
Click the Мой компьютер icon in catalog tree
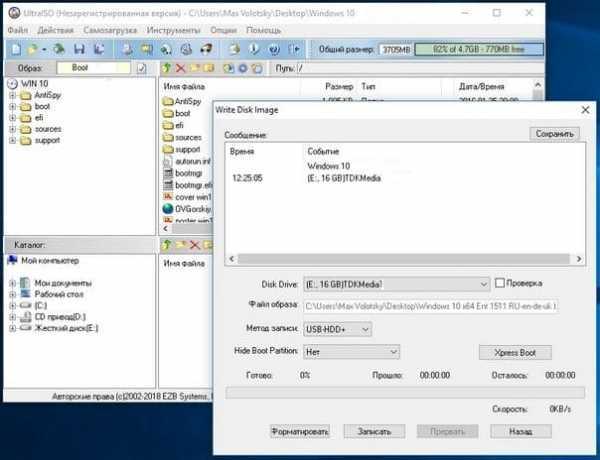[x=13, y=260]
